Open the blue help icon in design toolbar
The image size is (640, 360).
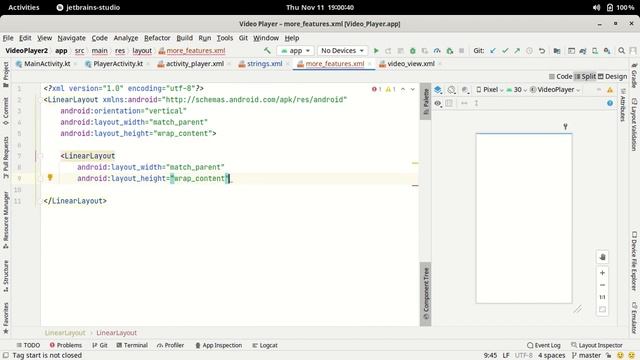pyautogui.click(x=610, y=103)
